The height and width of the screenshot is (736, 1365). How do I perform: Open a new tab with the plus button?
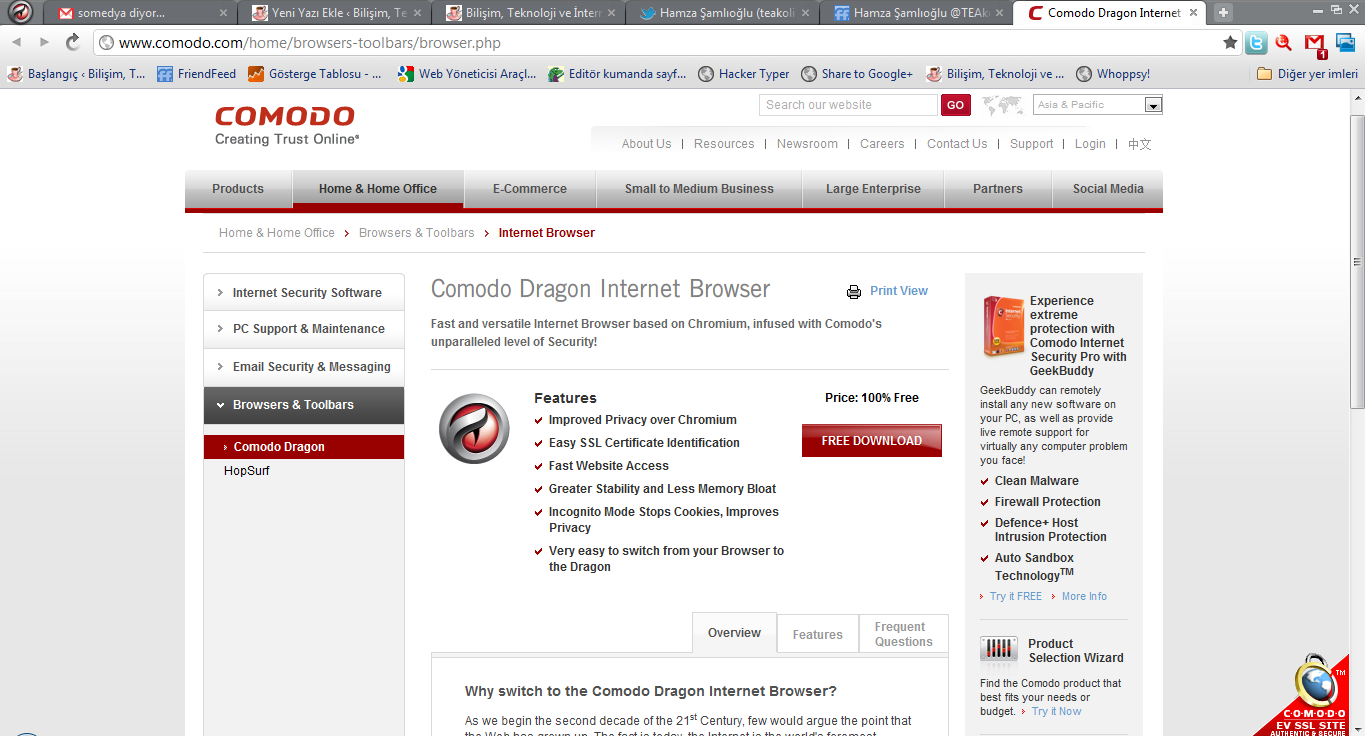(1223, 13)
